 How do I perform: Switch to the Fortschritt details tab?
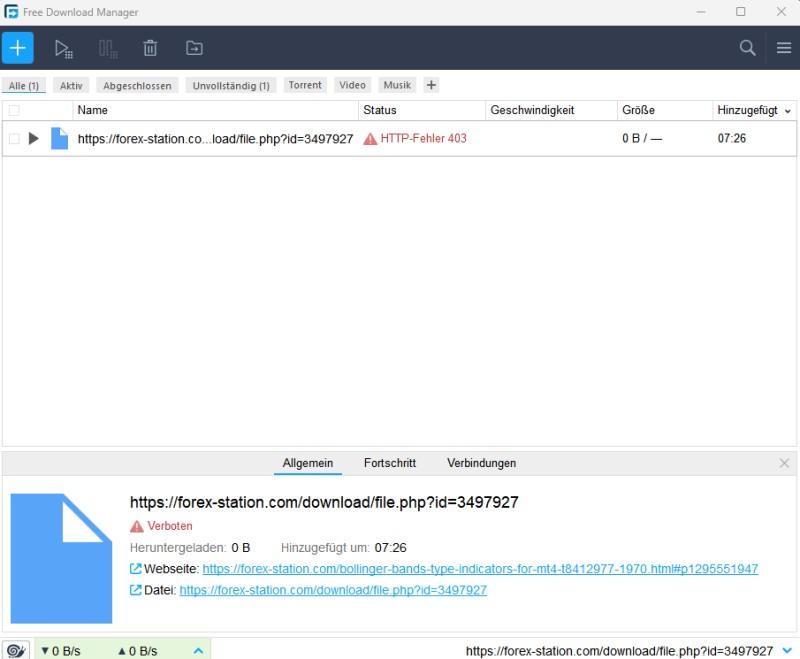pyautogui.click(x=390, y=463)
